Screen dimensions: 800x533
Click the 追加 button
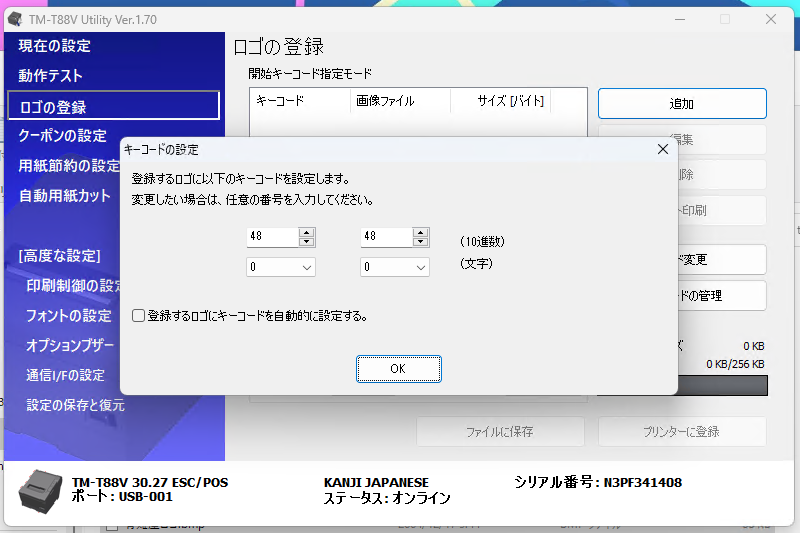tap(682, 104)
